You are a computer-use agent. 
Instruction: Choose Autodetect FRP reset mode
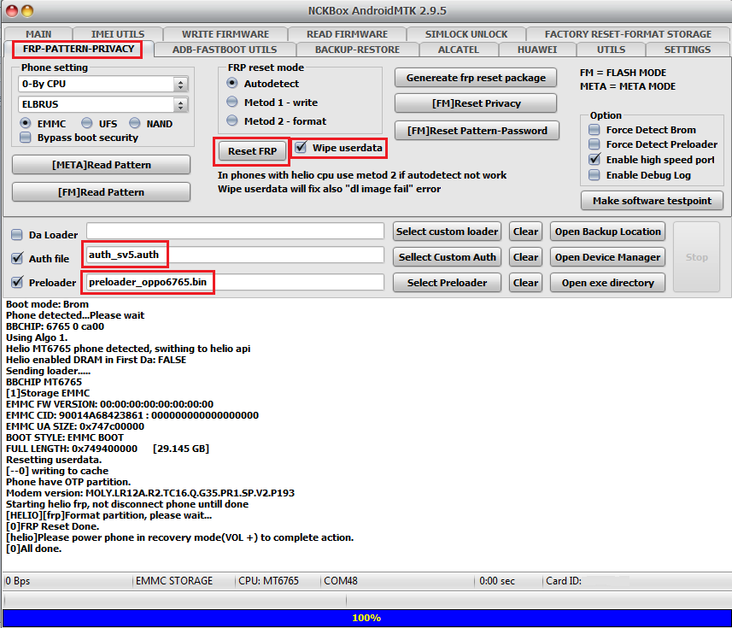(232, 84)
